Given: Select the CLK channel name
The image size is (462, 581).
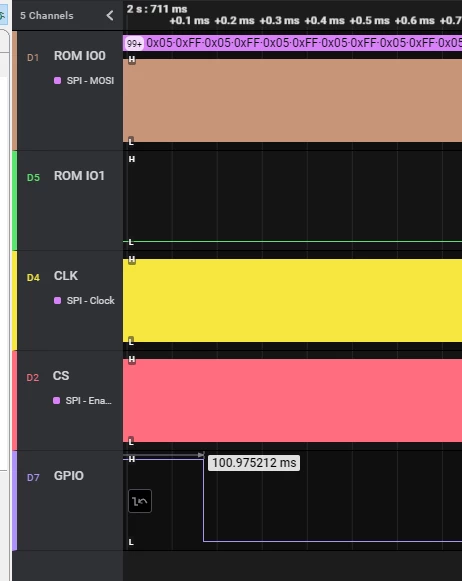Looking at the screenshot, I should (x=66, y=276).
